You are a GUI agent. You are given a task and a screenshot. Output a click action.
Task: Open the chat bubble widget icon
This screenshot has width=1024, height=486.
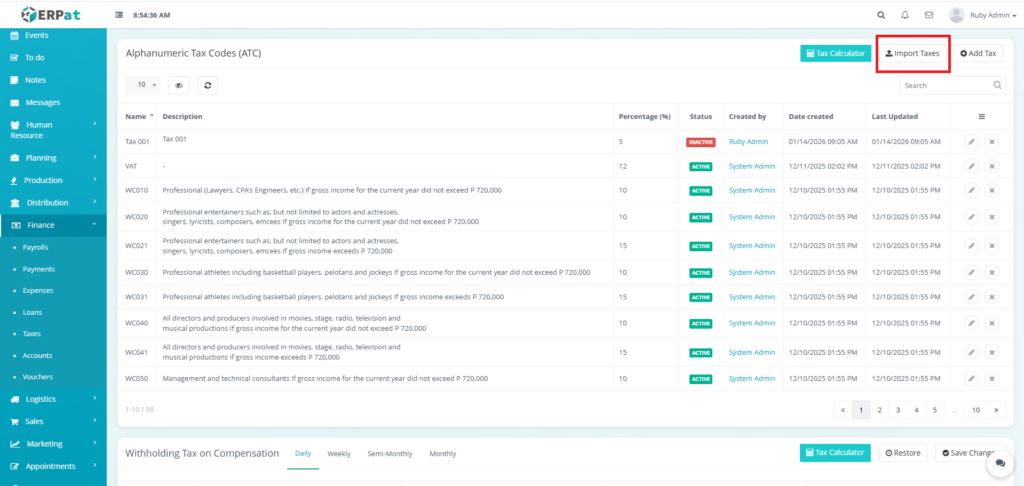pos(998,464)
